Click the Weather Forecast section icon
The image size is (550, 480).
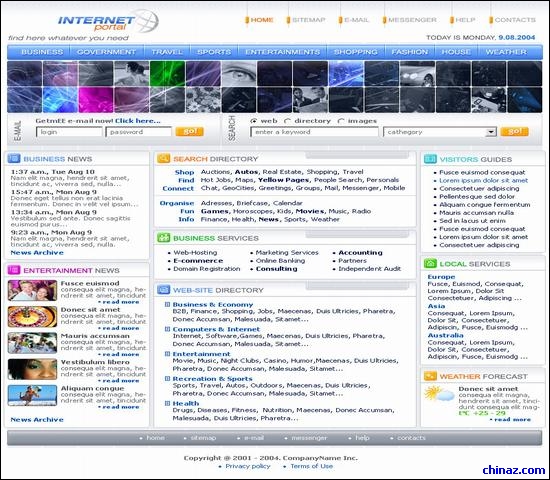point(430,376)
